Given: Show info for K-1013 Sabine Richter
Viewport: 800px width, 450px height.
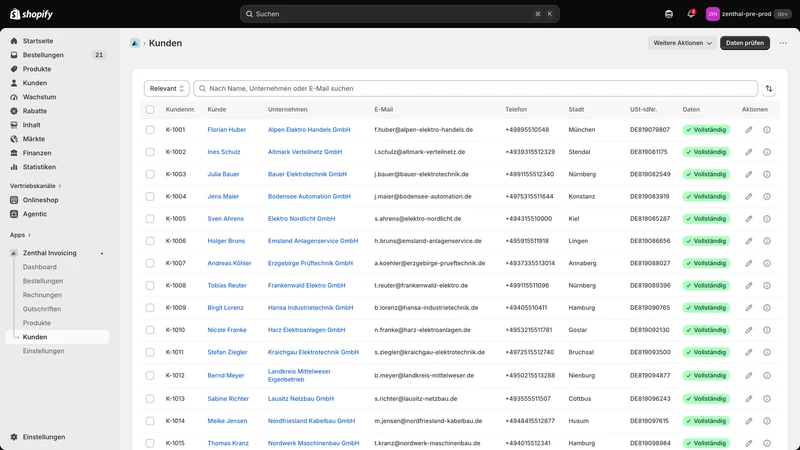Looking at the screenshot, I should pos(767,399).
